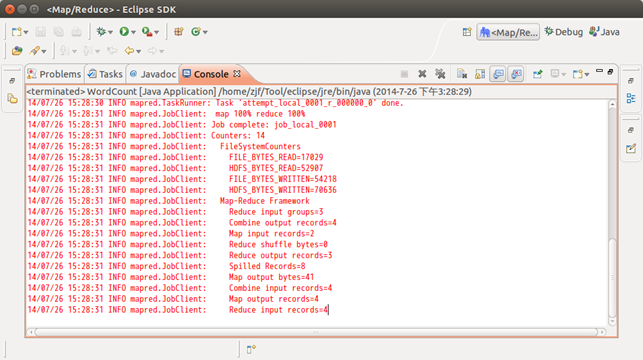Switch to the Debug perspective
The image size is (643, 360).
pos(563,32)
